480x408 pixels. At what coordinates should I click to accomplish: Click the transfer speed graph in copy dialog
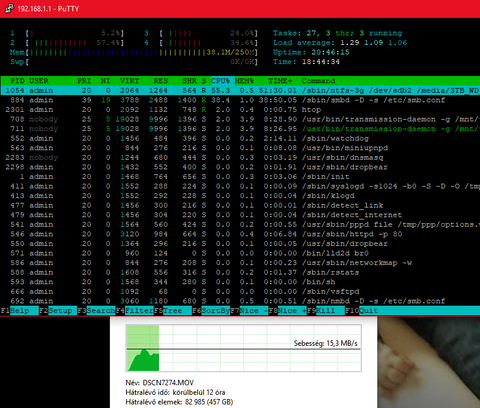coord(244,348)
